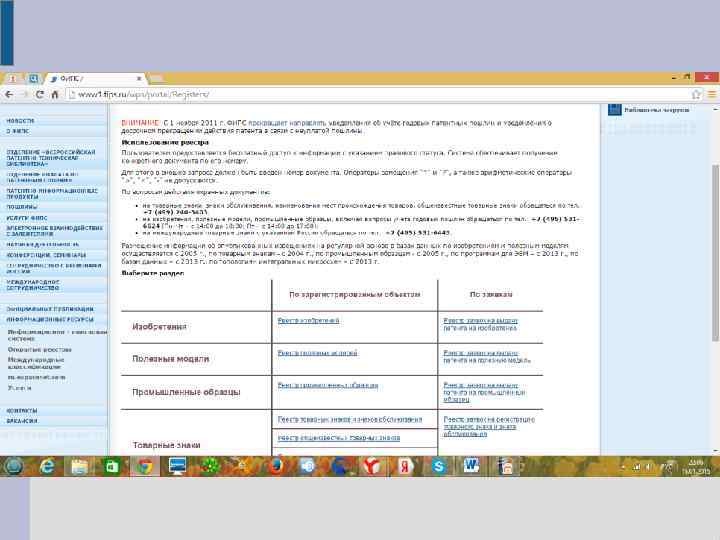This screenshot has height=540, width=720.
Task: Open Международные классификации submenu link
Action: (36, 363)
